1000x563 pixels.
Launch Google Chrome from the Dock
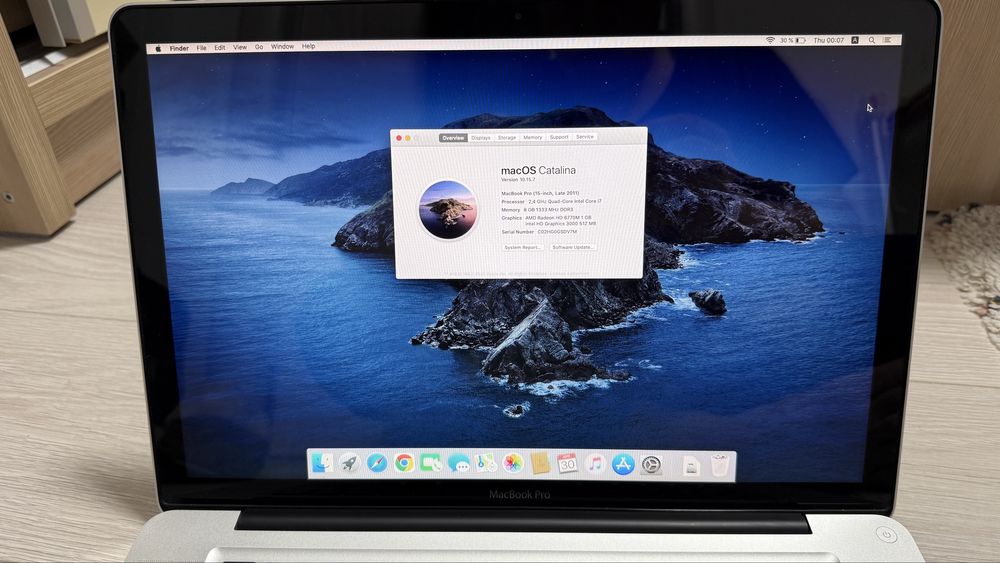404,463
